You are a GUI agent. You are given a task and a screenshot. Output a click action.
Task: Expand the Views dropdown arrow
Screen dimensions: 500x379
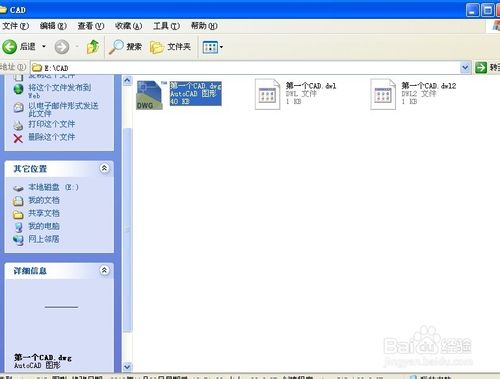[221, 47]
